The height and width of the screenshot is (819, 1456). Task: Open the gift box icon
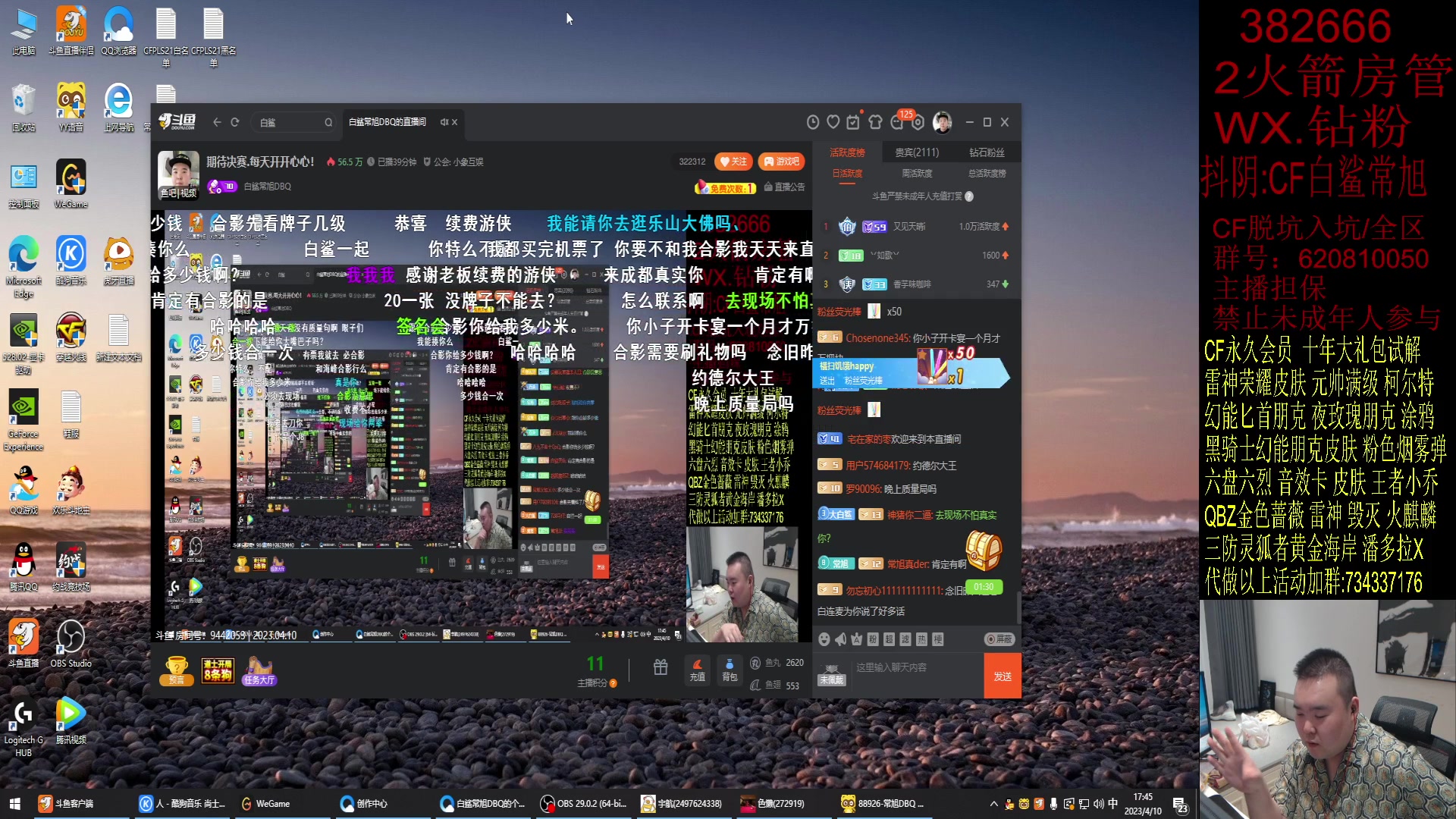[661, 667]
